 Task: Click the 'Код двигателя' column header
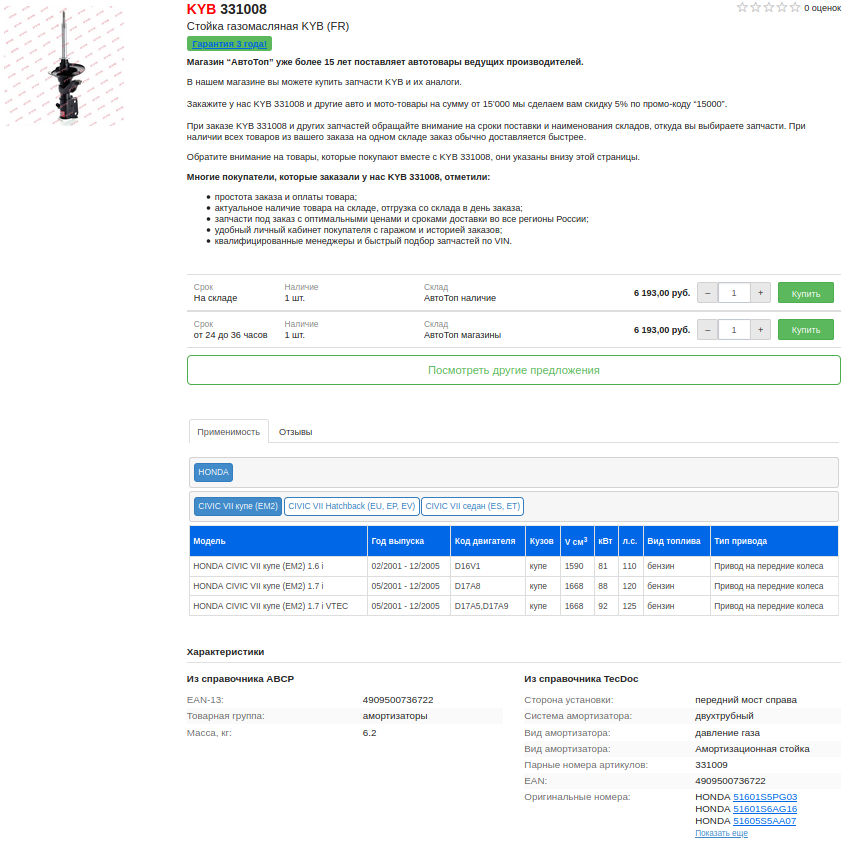pos(488,541)
